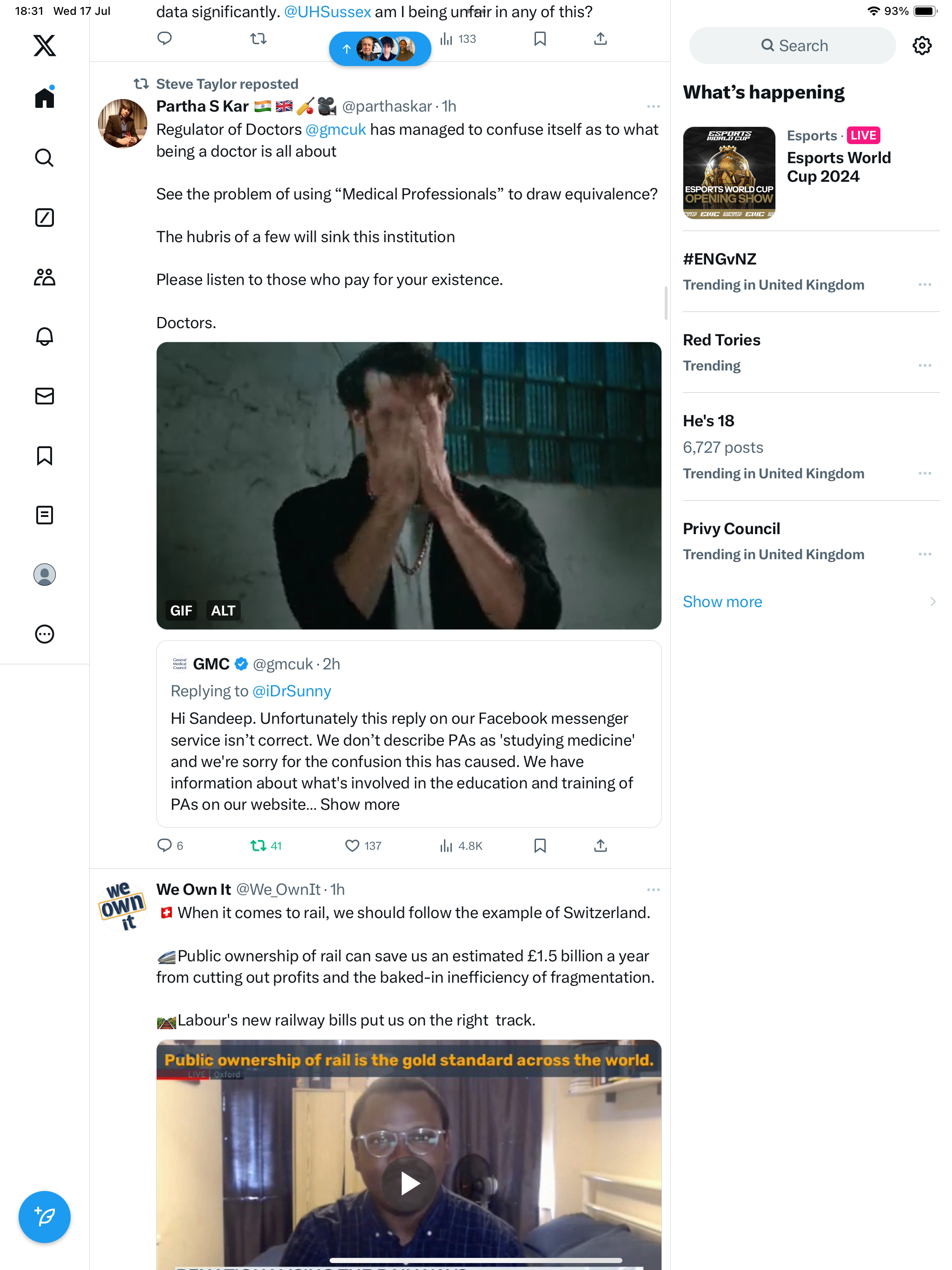This screenshot has width=952, height=1270.
Task: Open more options for We Own It post
Action: (653, 889)
